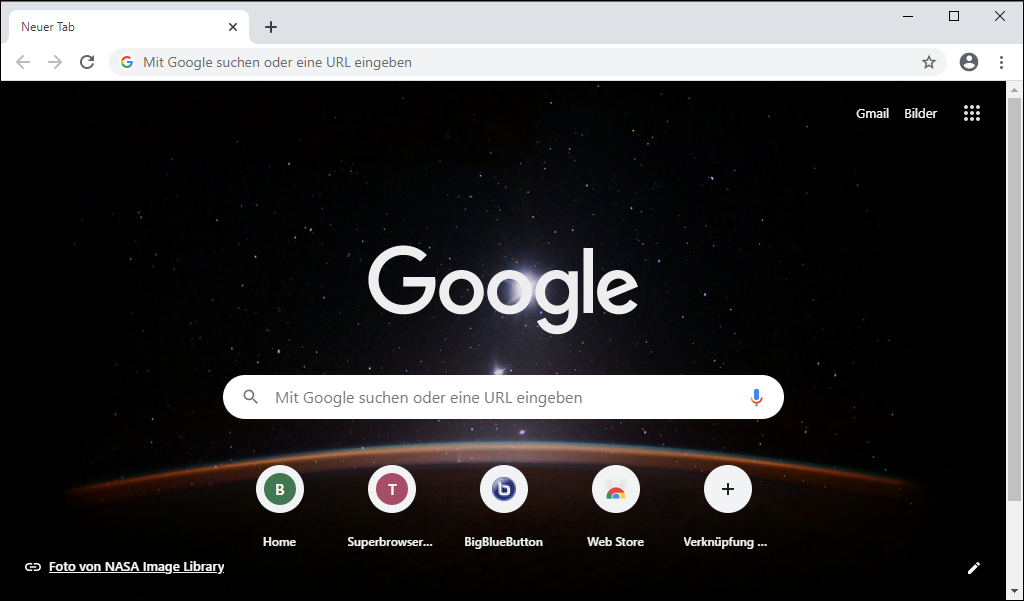Open the Google apps grid
Screen dimensions: 1024x601
[x=971, y=113]
